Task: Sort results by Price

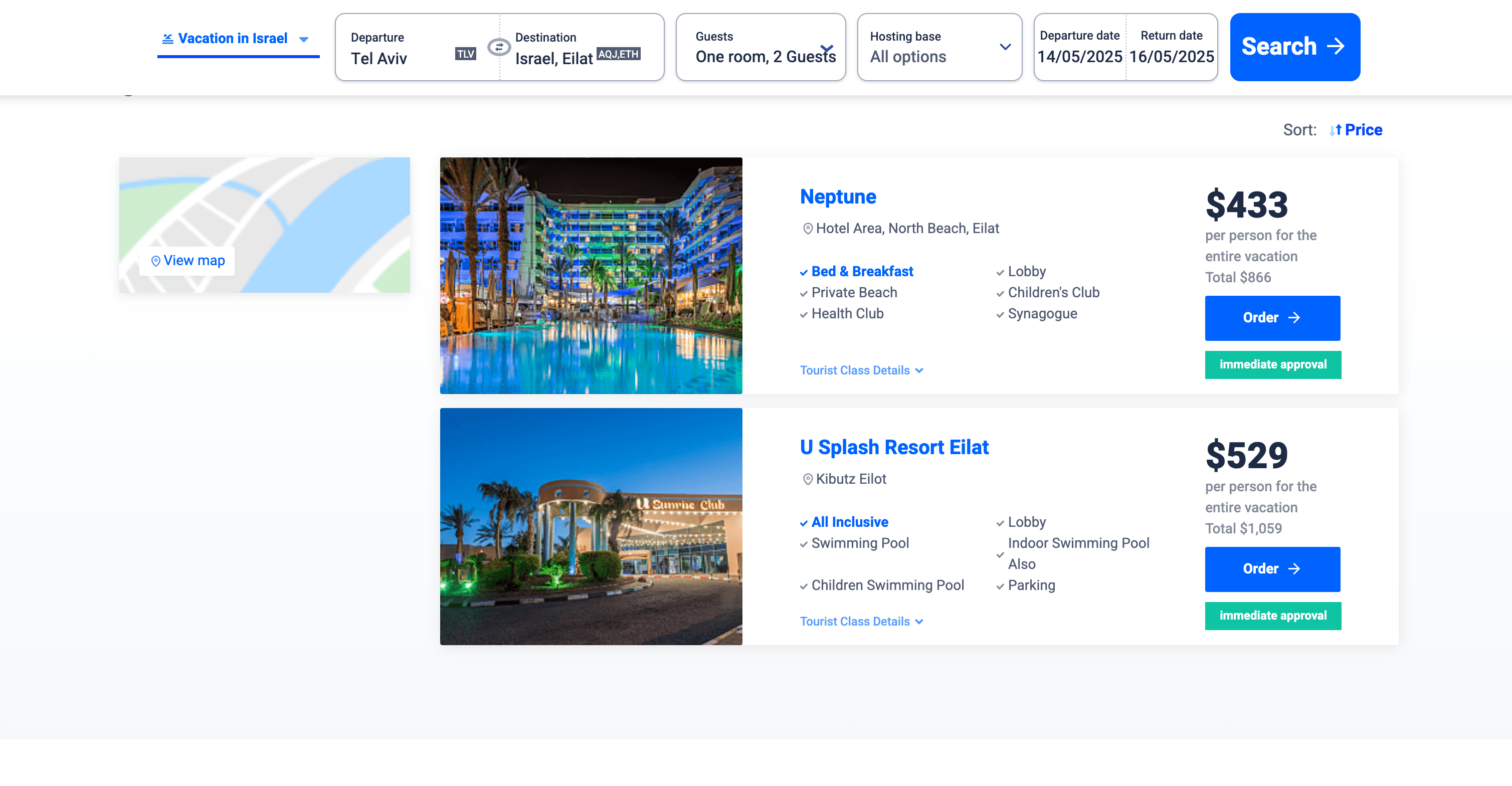Action: coord(1363,130)
